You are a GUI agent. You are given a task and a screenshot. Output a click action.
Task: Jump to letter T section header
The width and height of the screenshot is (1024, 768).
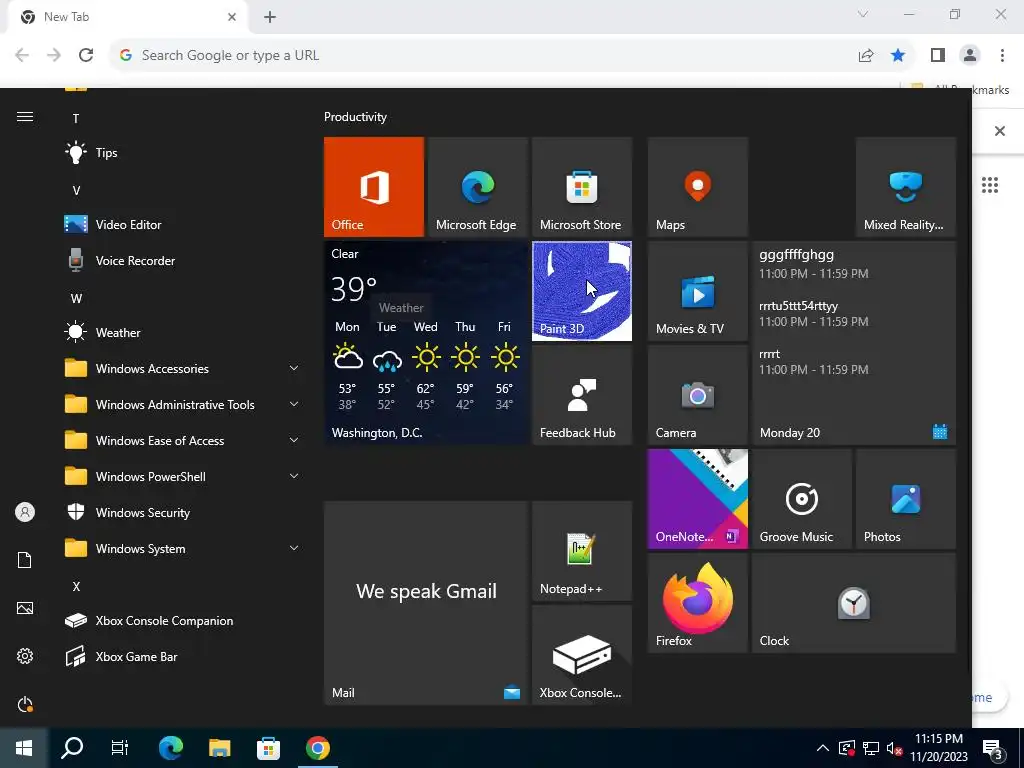pyautogui.click(x=76, y=118)
